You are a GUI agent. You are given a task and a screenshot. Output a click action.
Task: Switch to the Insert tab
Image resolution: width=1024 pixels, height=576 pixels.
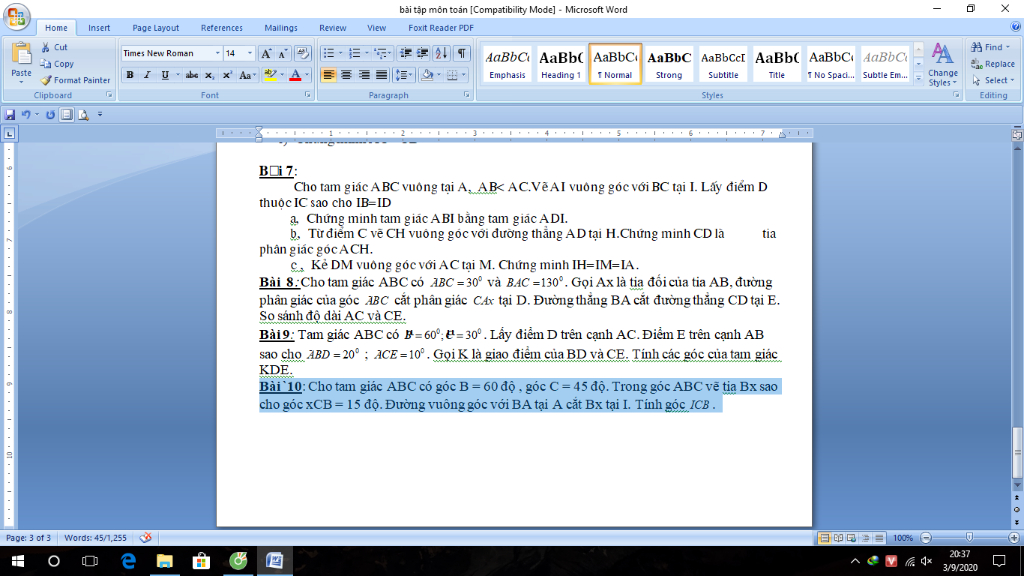click(99, 28)
